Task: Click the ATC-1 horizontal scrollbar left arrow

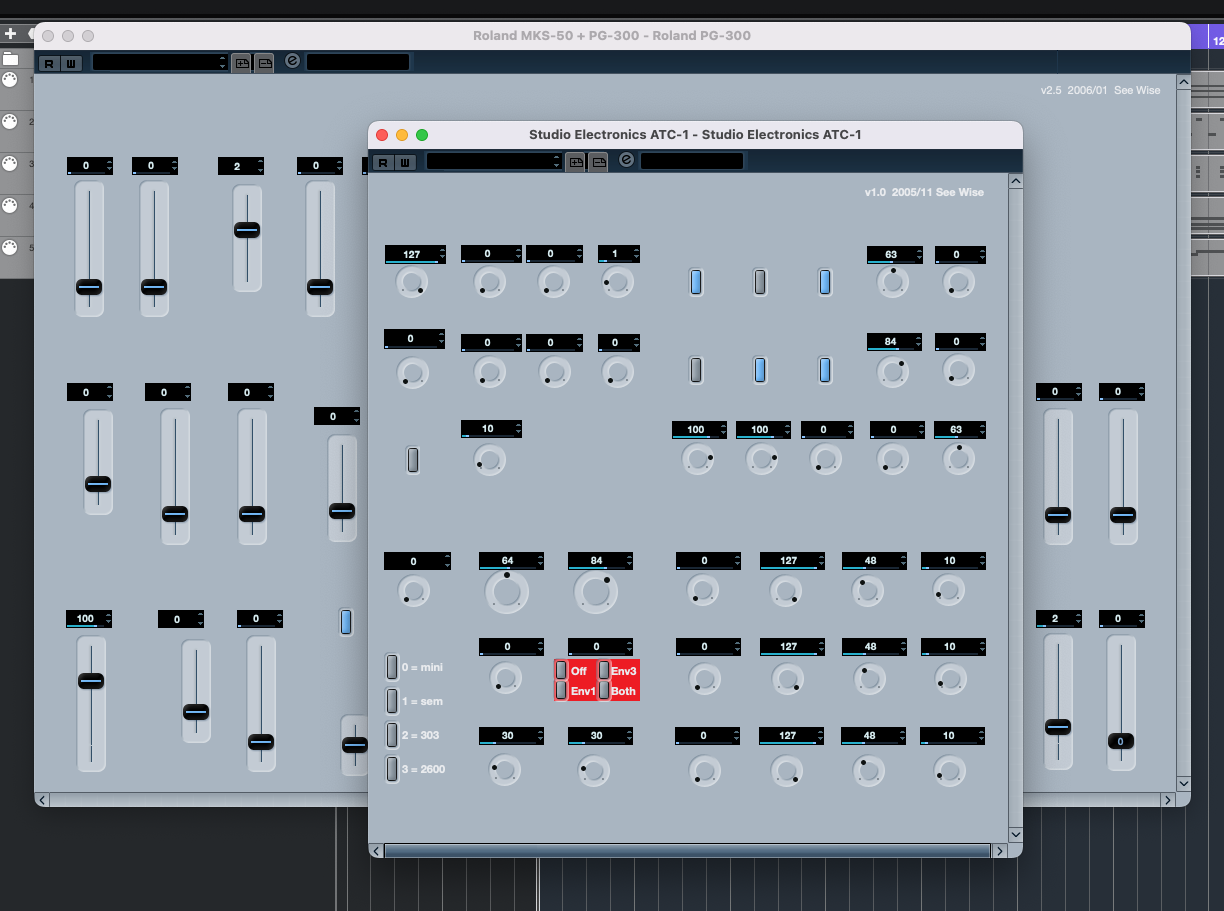Action: 377,851
